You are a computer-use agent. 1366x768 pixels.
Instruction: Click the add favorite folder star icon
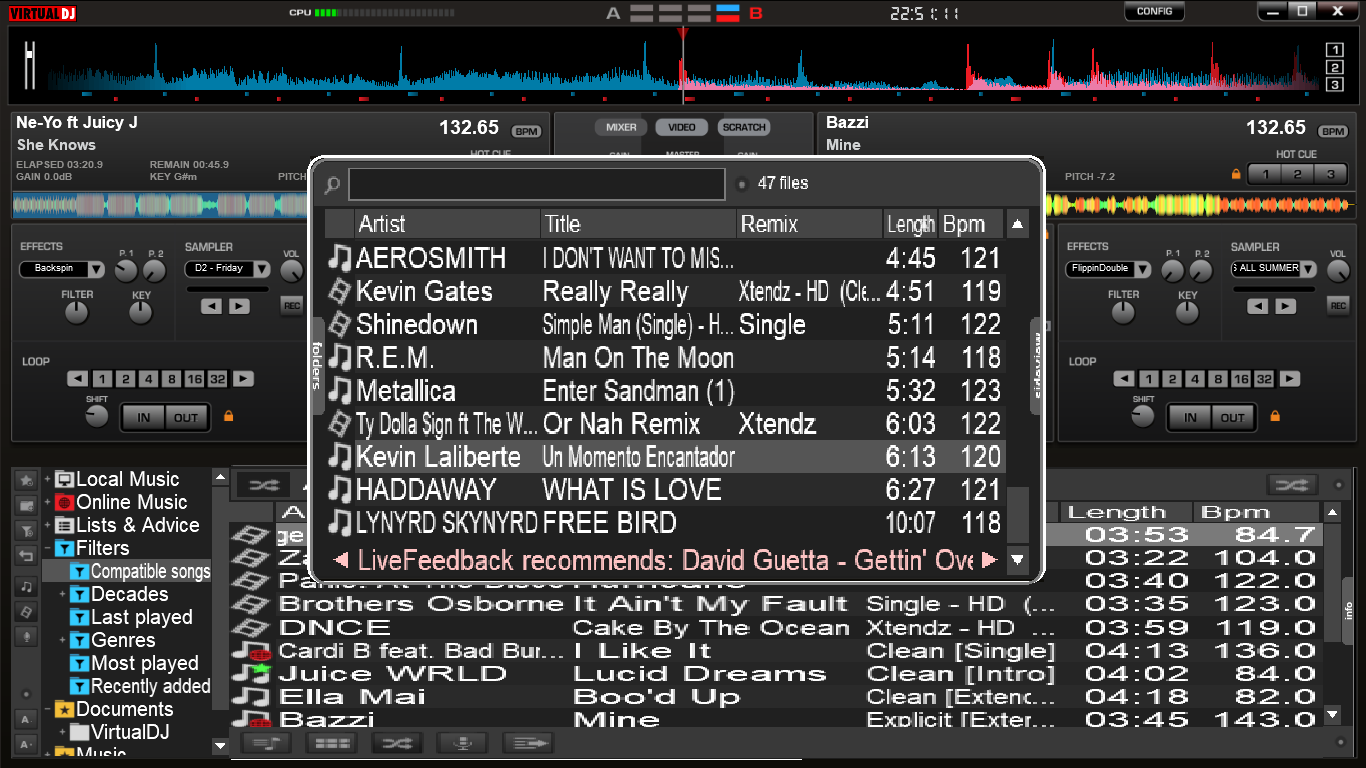[26, 480]
